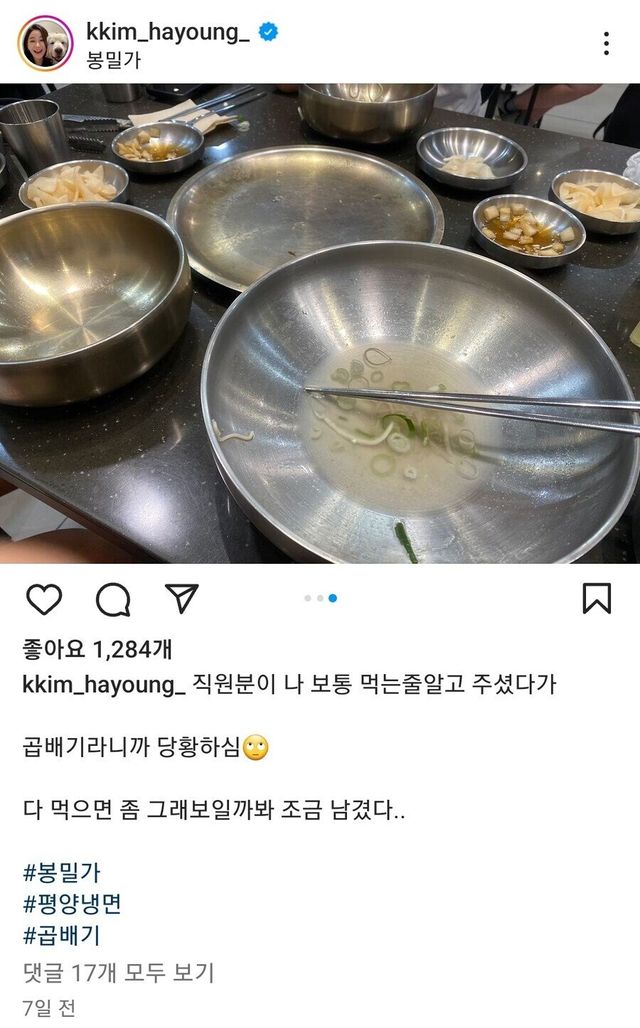View all 17 comments 댓글 모두 보기
640x1028 pixels.
pos(119,972)
